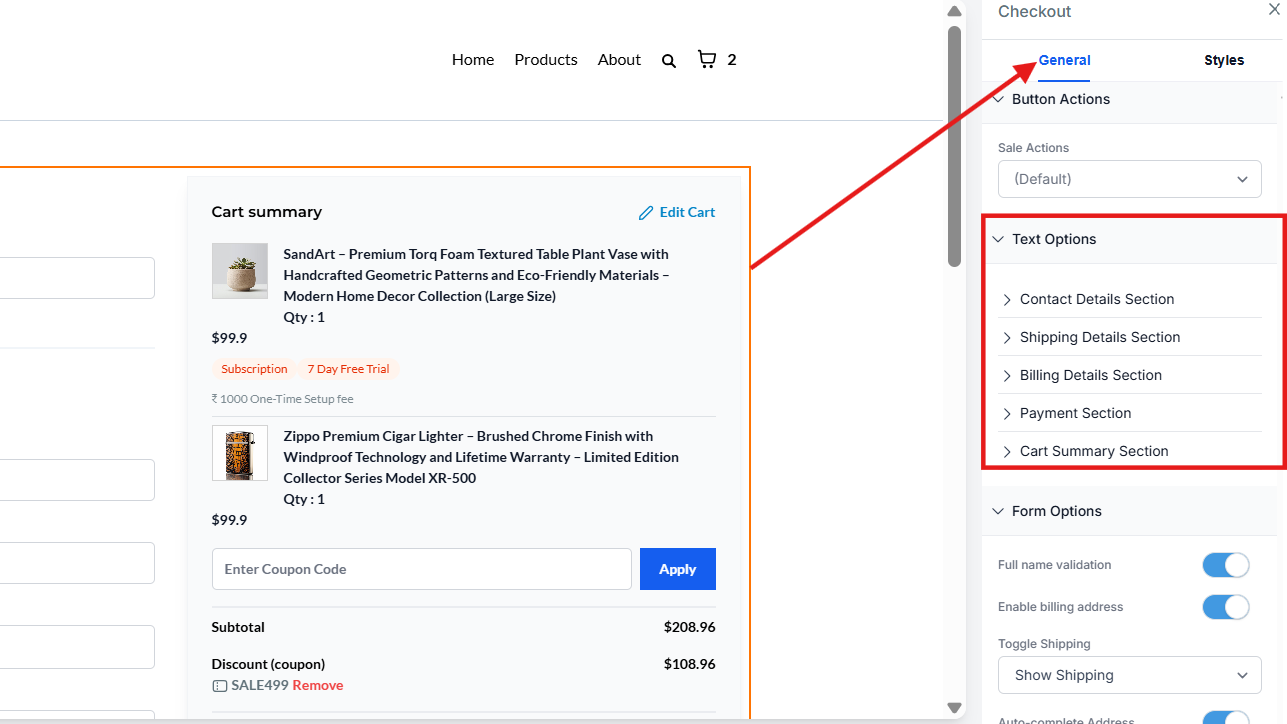This screenshot has width=1287, height=724.
Task: Click the coupon tag icon near SALE499
Action: pos(219,686)
